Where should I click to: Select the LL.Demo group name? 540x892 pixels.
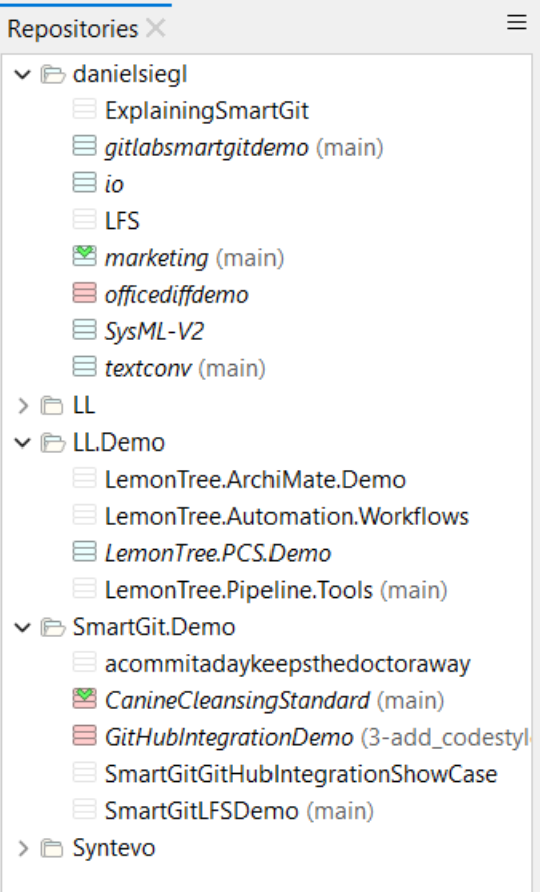119,442
